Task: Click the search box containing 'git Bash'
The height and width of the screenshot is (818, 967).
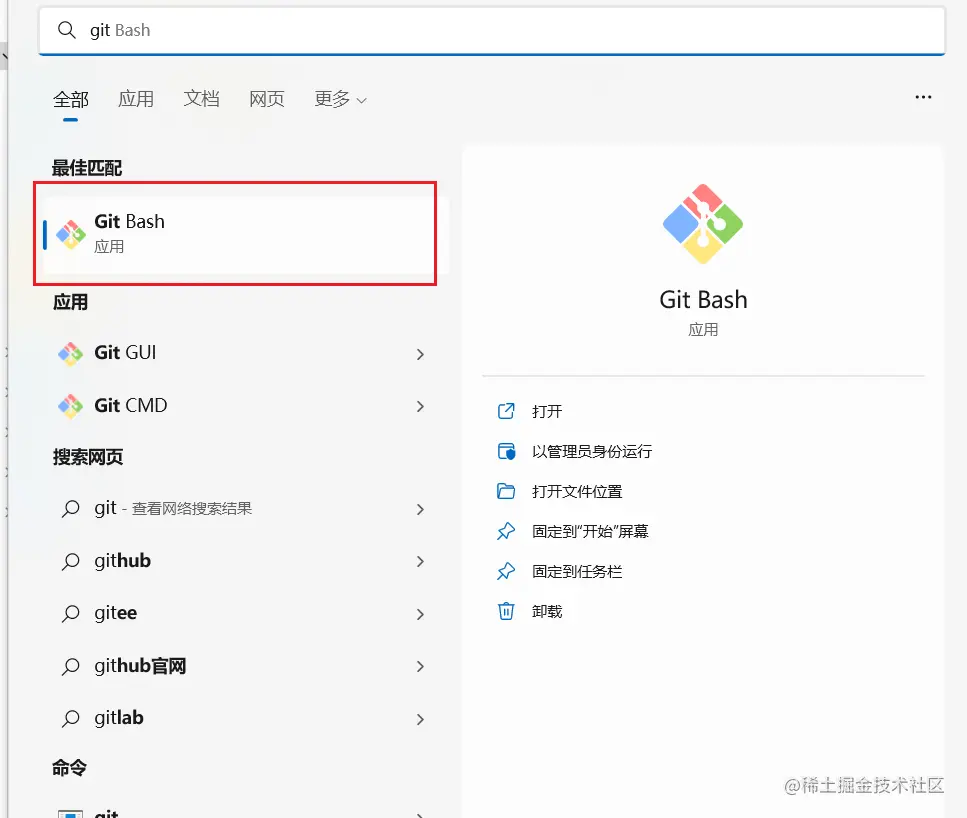Action: tap(492, 30)
